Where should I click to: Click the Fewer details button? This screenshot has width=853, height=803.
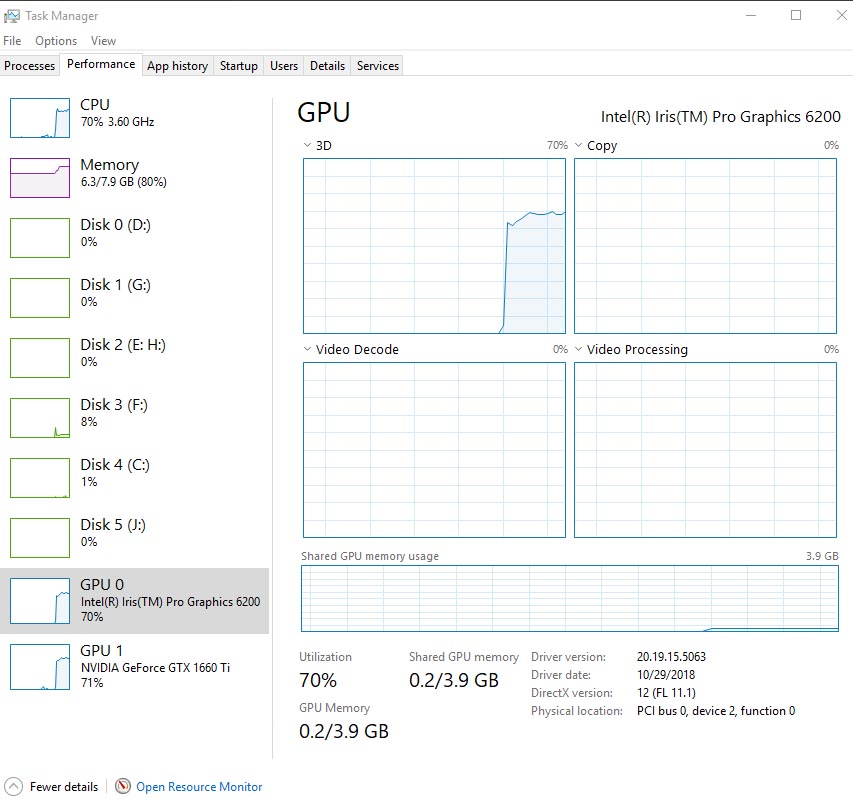(x=64, y=787)
